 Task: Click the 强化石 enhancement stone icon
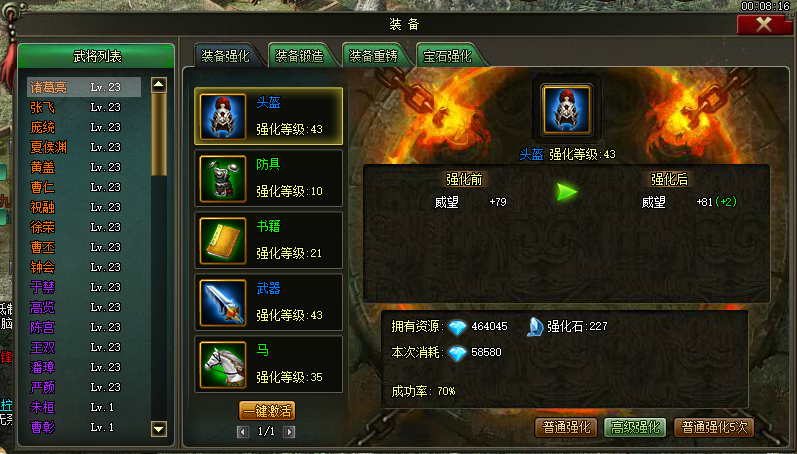click(x=535, y=327)
